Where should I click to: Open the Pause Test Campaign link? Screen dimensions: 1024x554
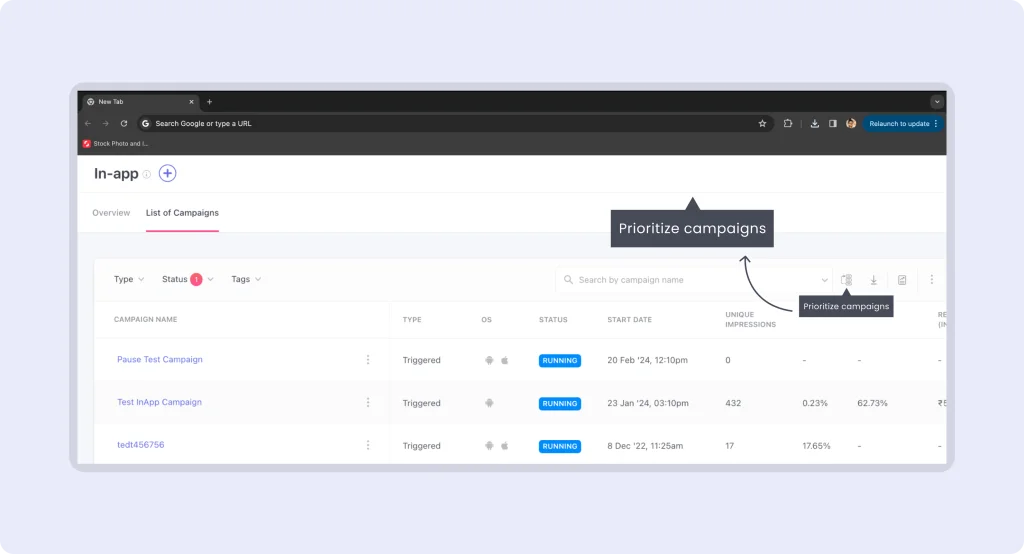[160, 360]
